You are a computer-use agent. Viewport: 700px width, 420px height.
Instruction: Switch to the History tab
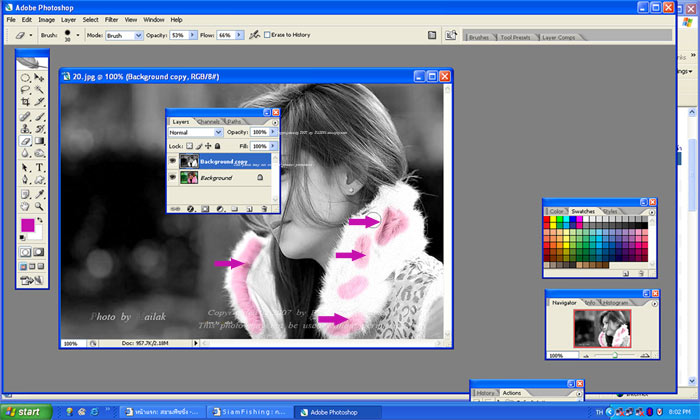pyautogui.click(x=485, y=393)
